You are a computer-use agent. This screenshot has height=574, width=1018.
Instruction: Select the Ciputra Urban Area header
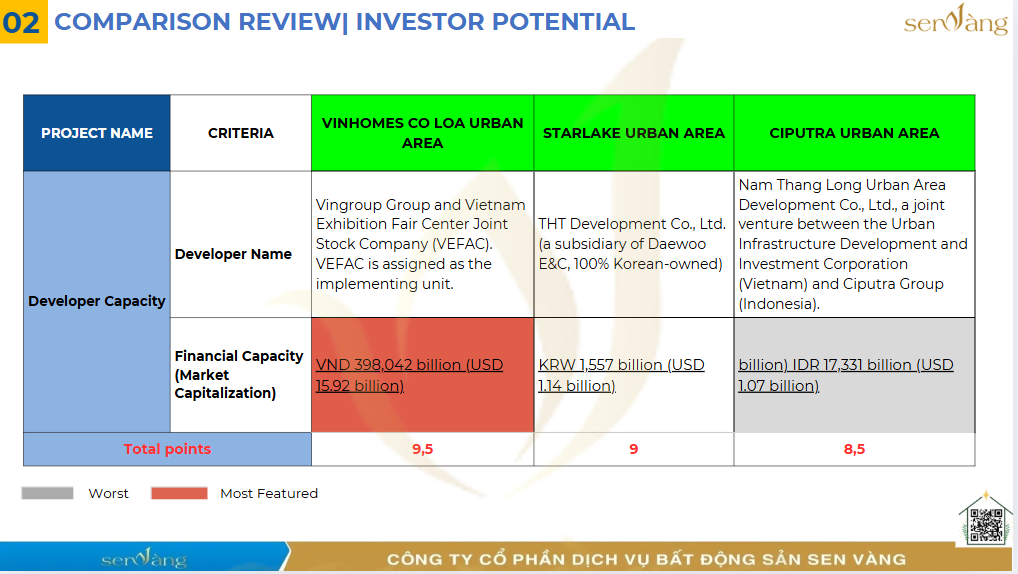coord(854,133)
